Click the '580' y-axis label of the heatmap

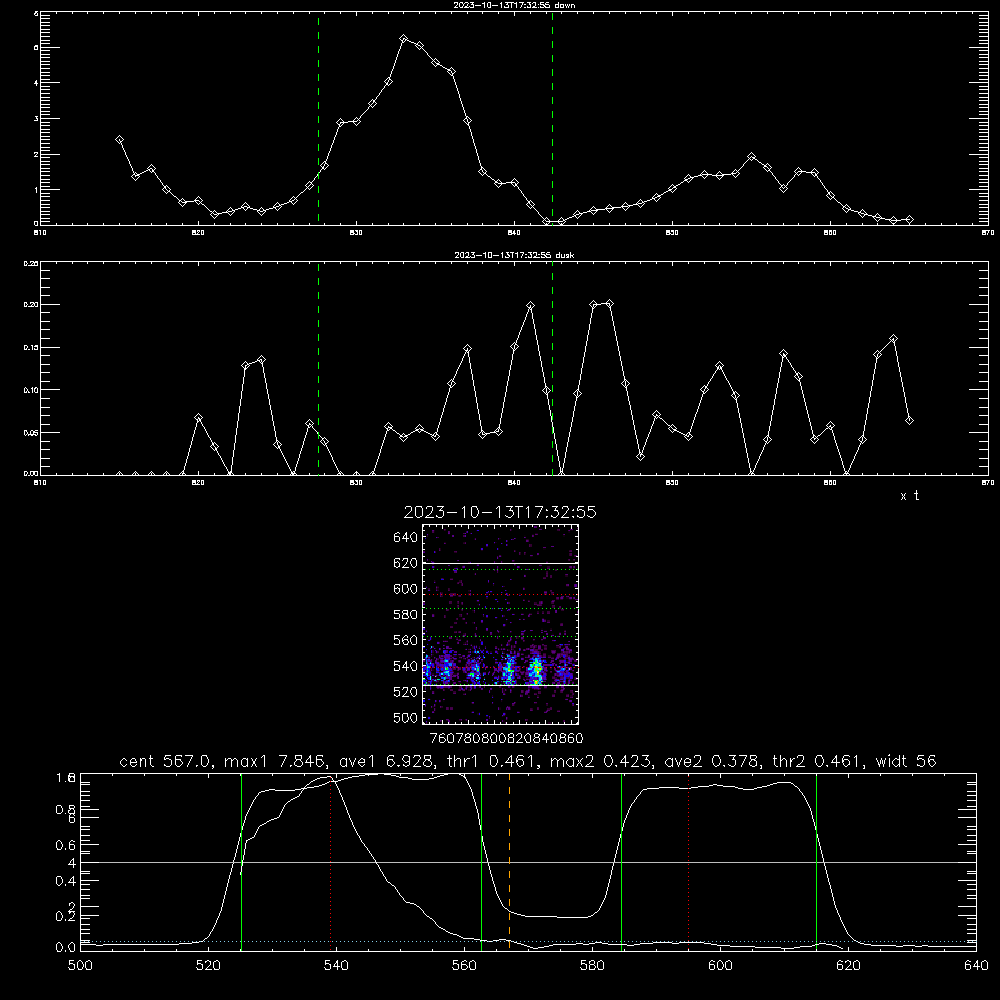click(405, 615)
